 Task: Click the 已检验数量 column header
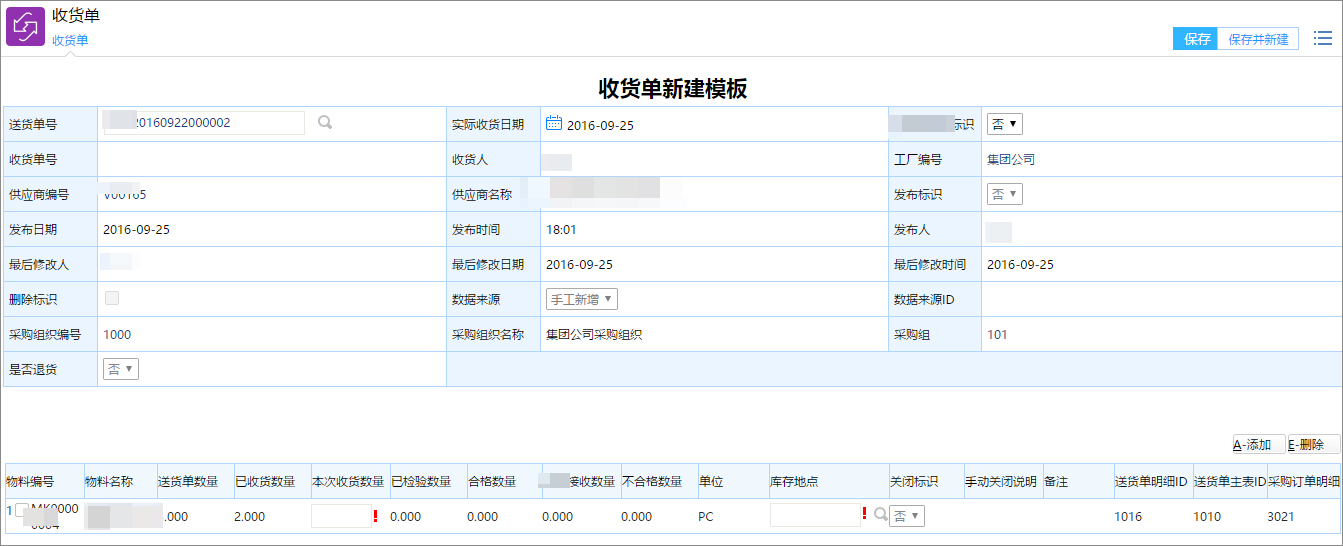[421, 482]
